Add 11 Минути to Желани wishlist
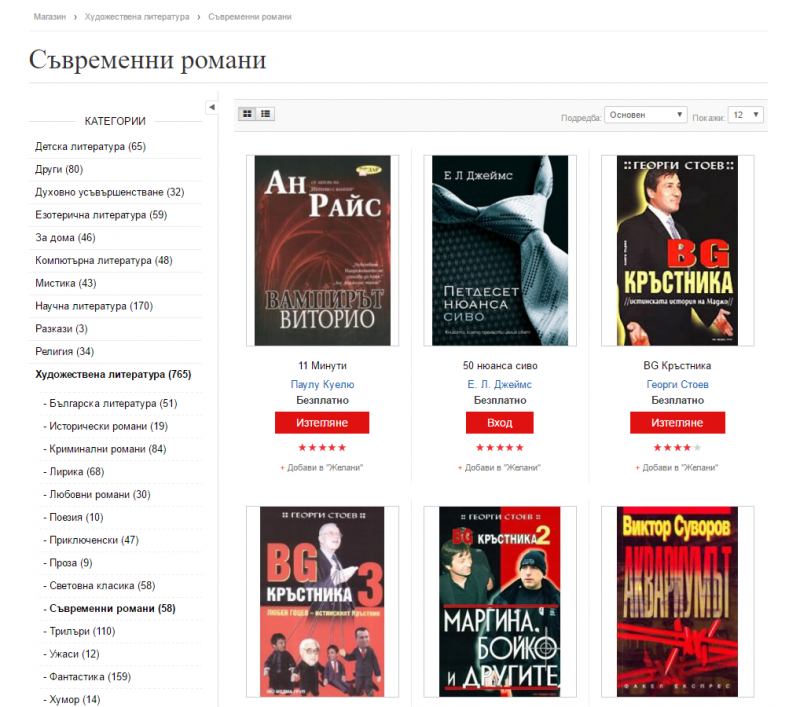This screenshot has height=707, width=800. pyautogui.click(x=321, y=467)
